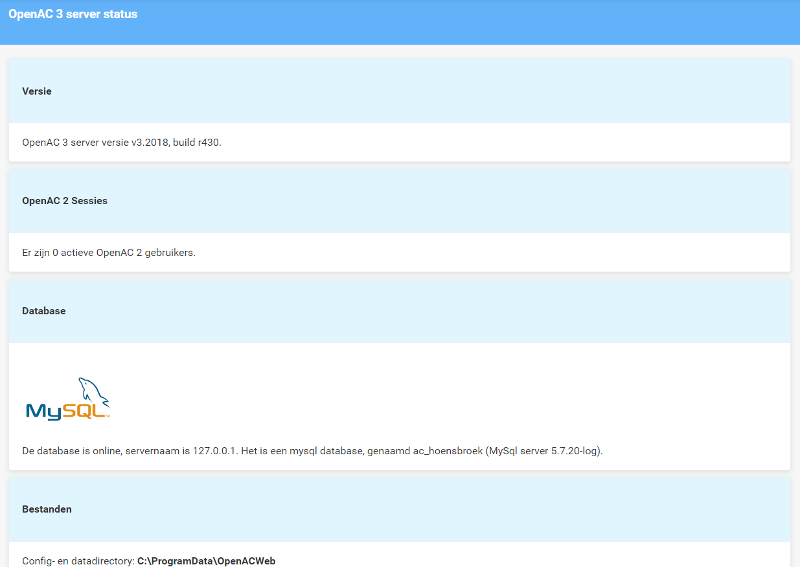Click the path 'C:\ProgramData\OpenACWeb'
This screenshot has height=567, width=800.
pyautogui.click(x=206, y=561)
